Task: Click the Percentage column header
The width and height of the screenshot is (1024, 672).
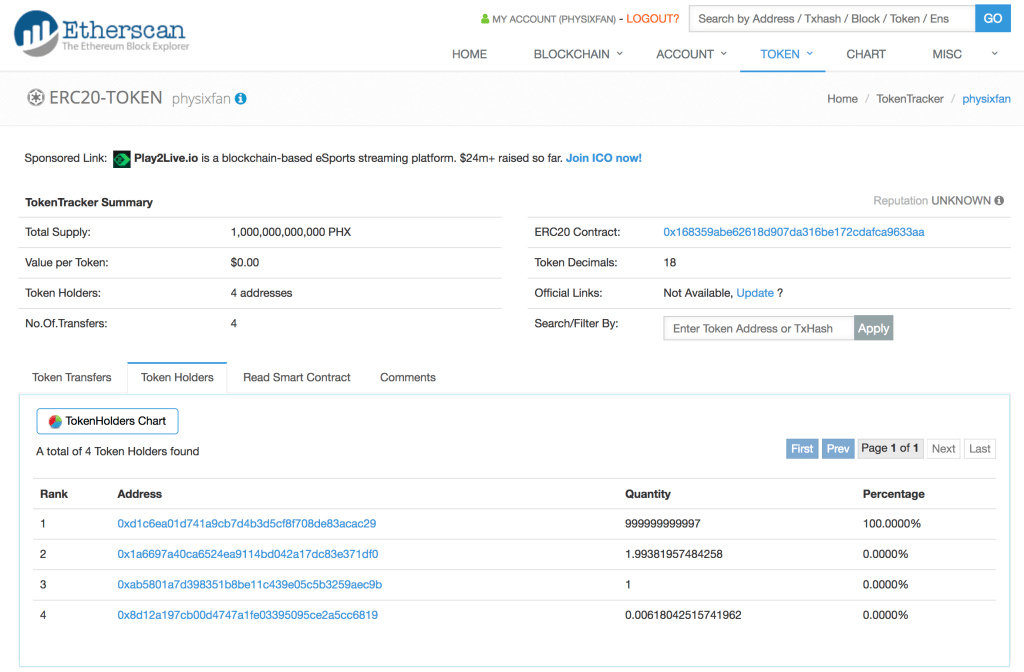Action: pyautogui.click(x=893, y=494)
